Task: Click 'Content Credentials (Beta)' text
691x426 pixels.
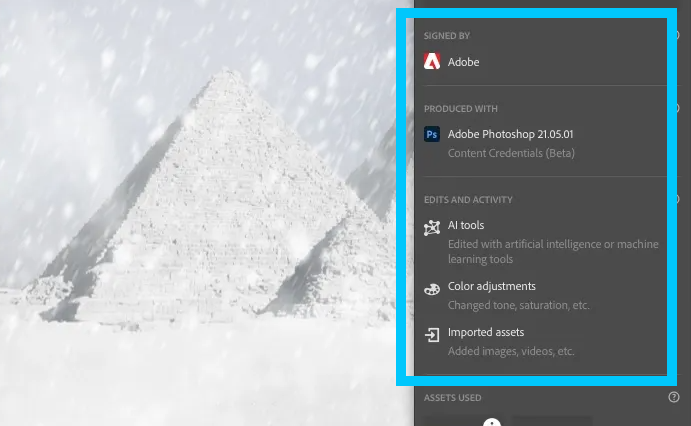Action: click(x=511, y=153)
